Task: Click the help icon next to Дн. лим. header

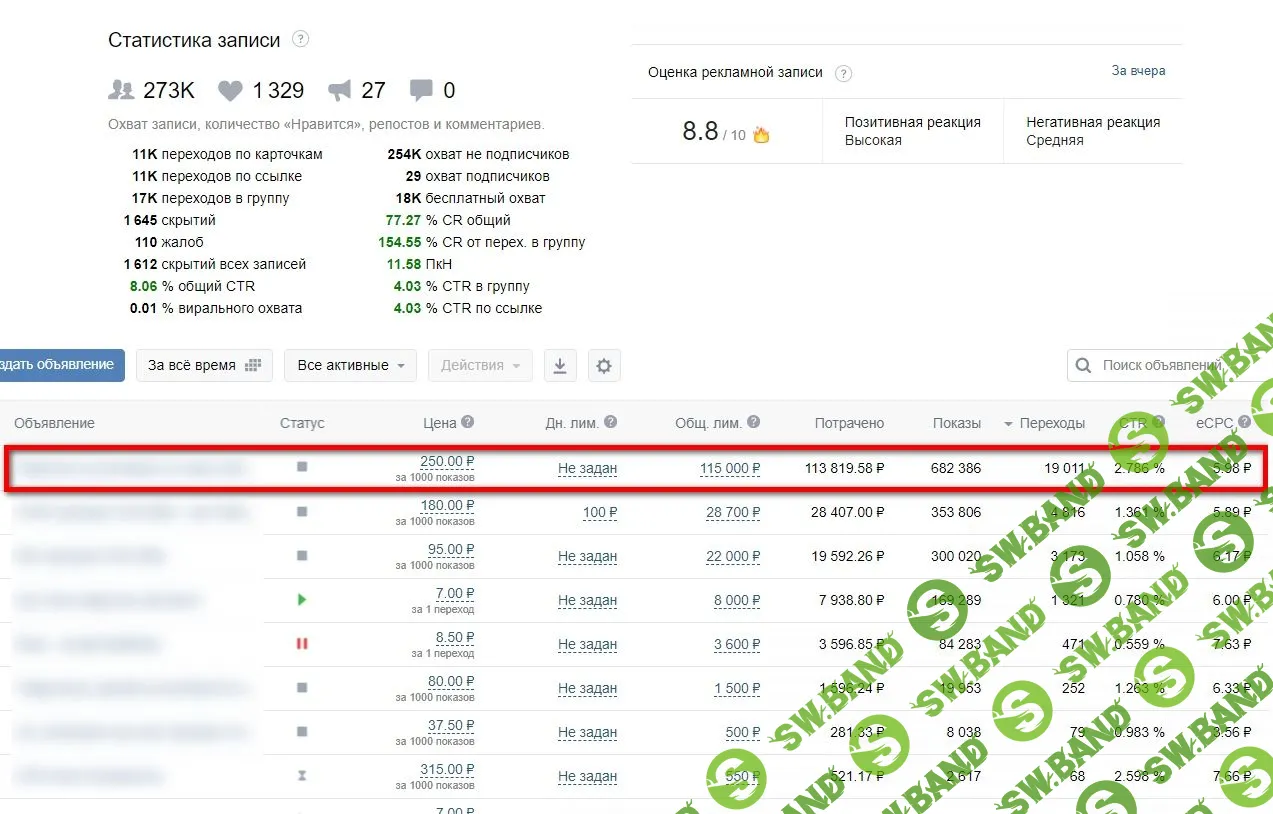Action: 611,423
